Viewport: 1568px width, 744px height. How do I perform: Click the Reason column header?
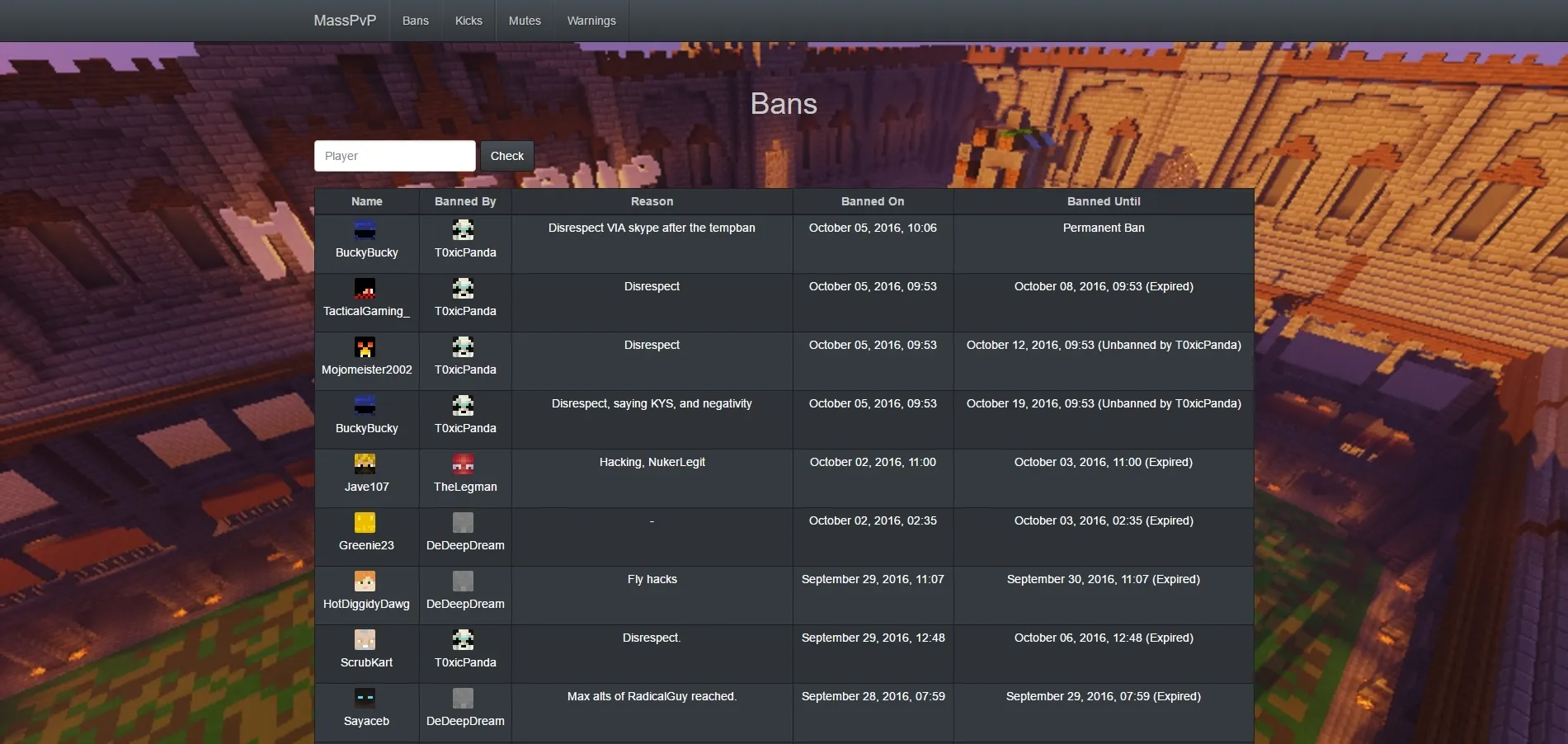[x=652, y=201]
